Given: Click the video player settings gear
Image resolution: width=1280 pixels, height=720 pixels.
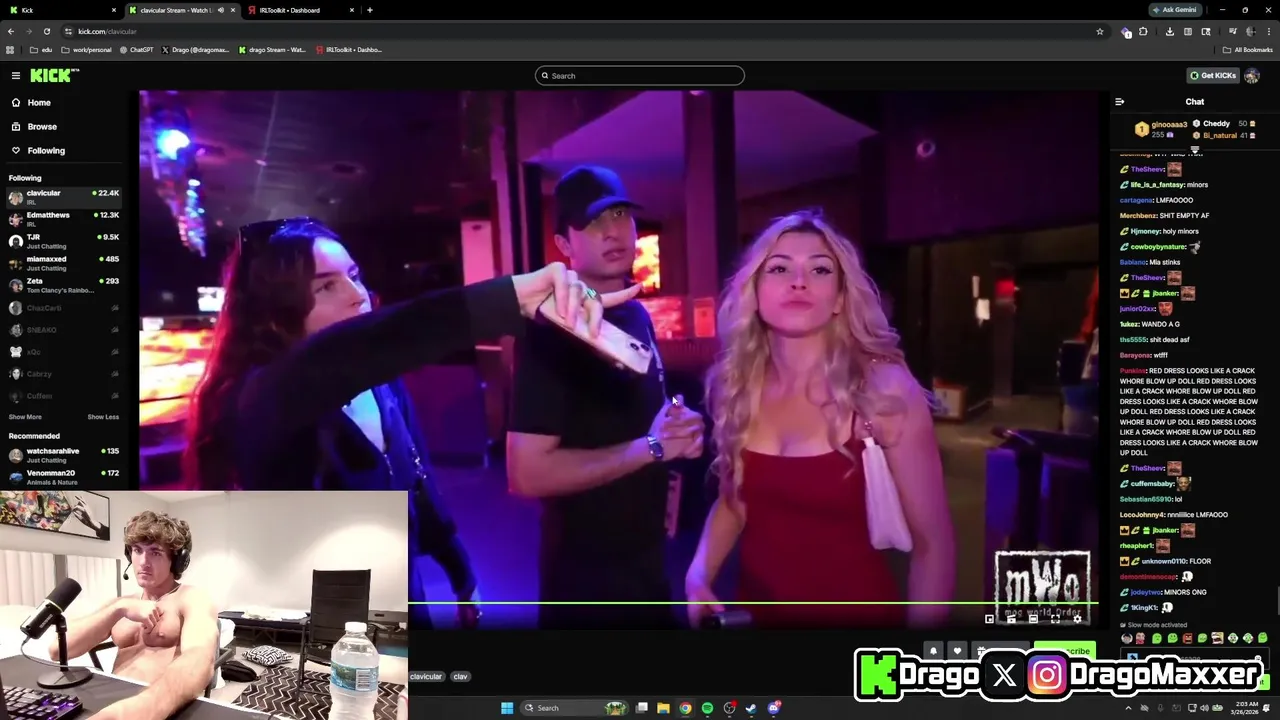Looking at the screenshot, I should coord(1077,619).
